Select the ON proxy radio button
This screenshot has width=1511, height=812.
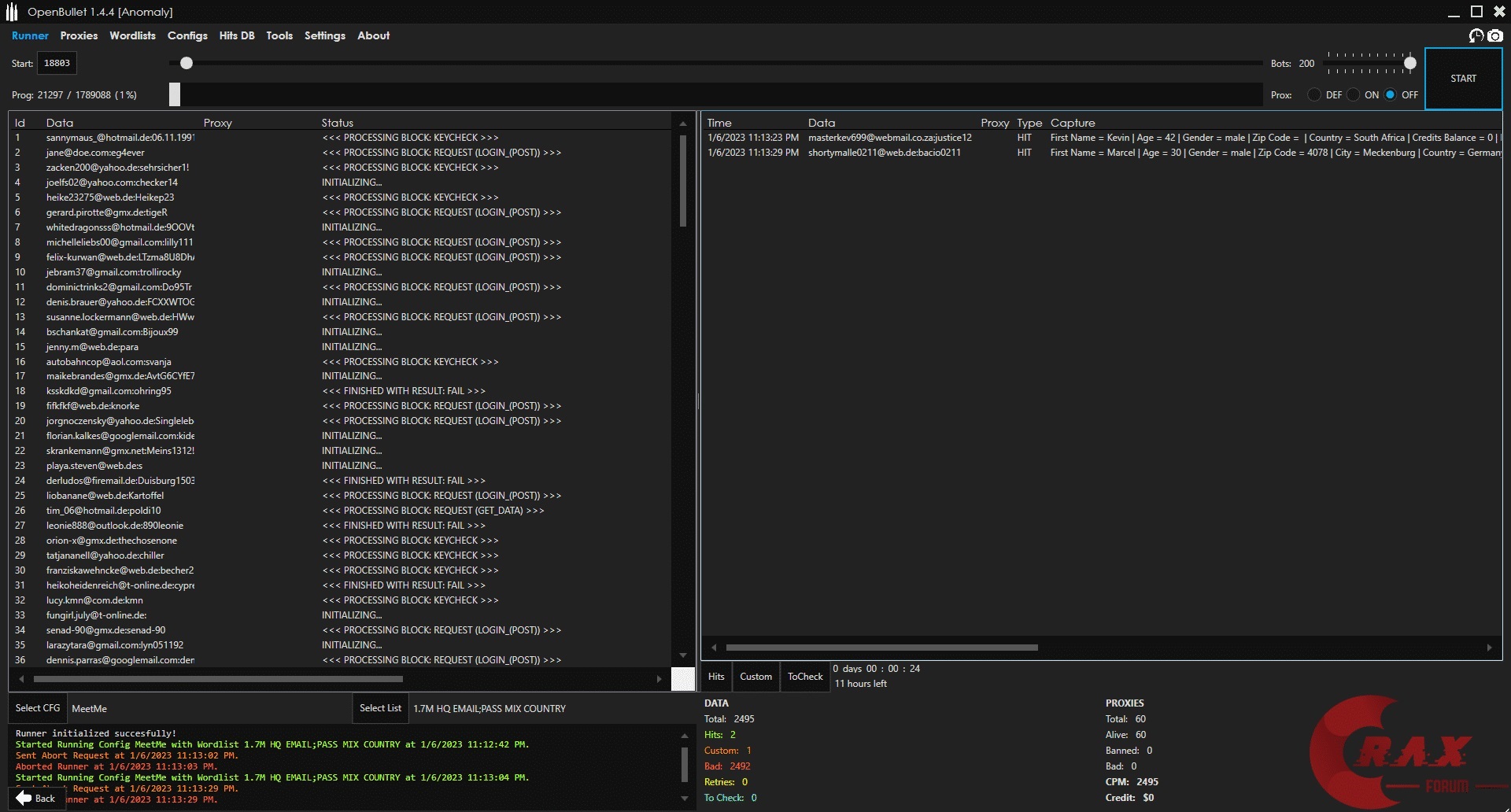pyautogui.click(x=1353, y=94)
